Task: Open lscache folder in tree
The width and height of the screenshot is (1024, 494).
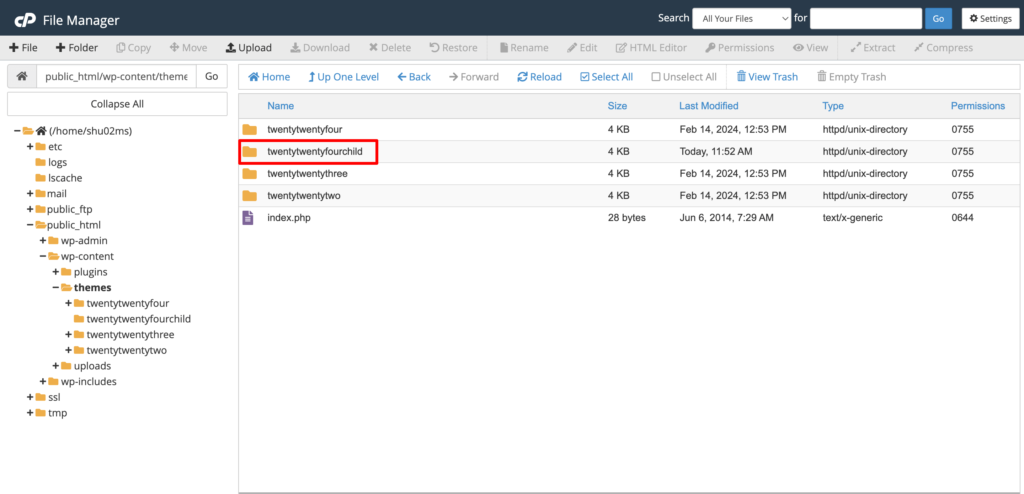Action: (x=65, y=178)
